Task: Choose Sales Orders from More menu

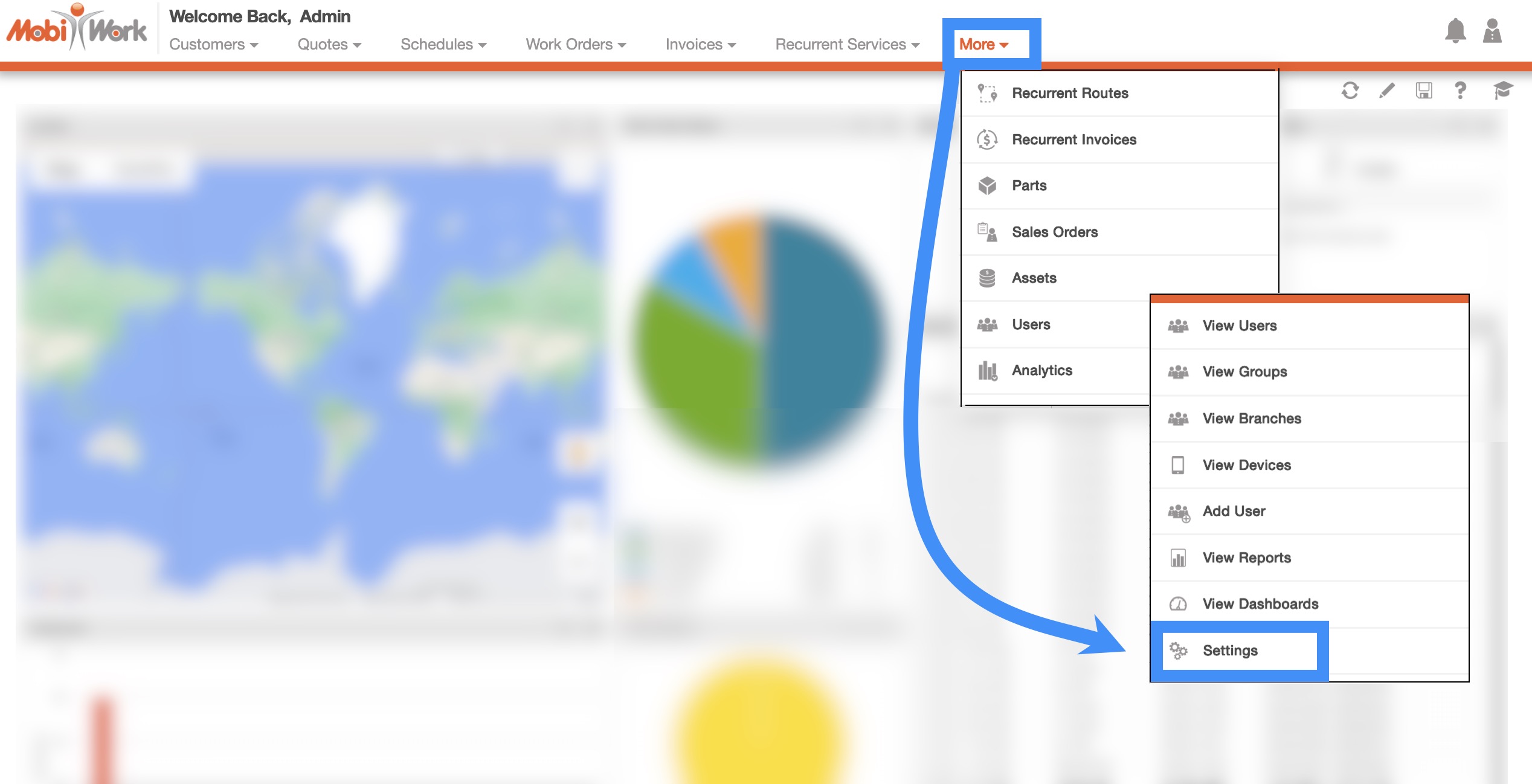Action: [x=1055, y=232]
